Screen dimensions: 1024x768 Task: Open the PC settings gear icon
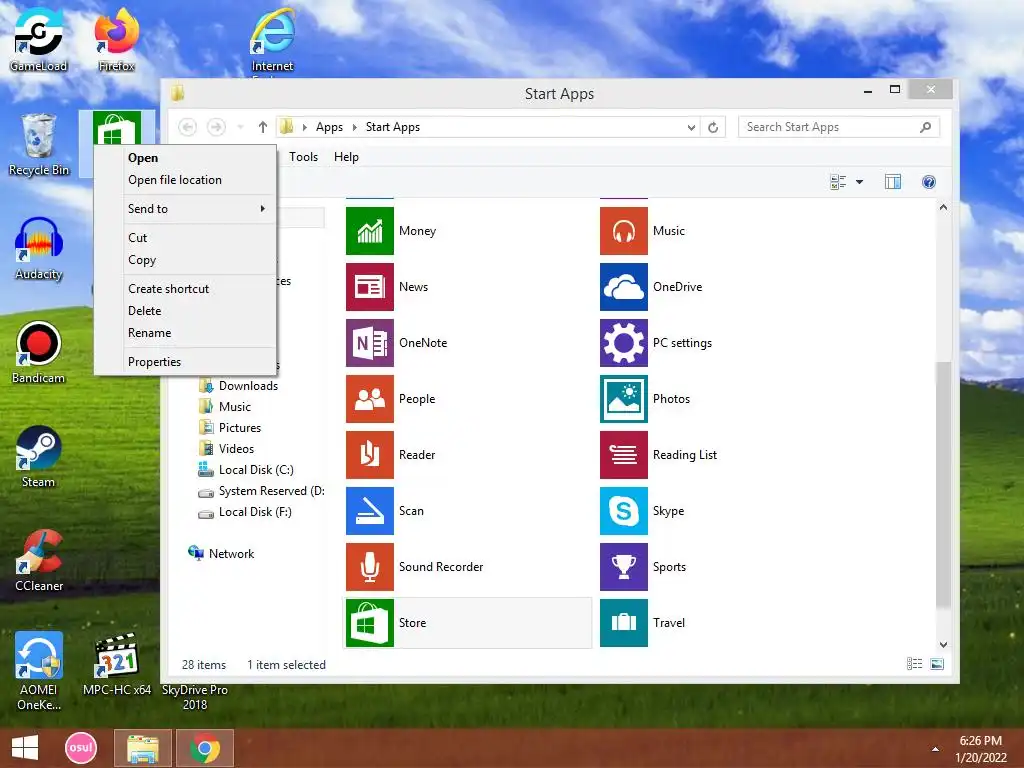[624, 343]
